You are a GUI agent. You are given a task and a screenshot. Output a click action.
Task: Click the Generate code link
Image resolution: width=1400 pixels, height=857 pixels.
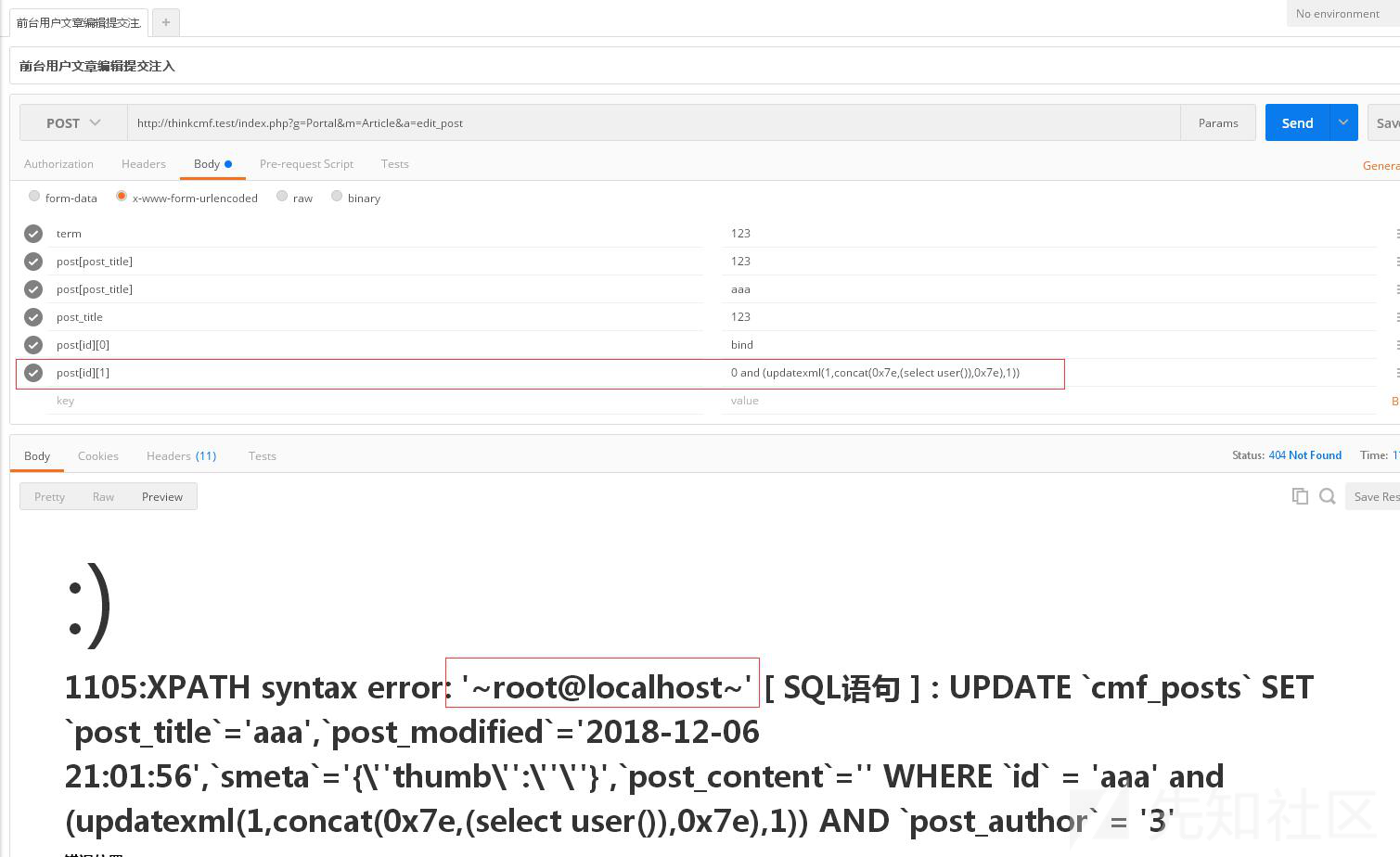coord(1381,165)
